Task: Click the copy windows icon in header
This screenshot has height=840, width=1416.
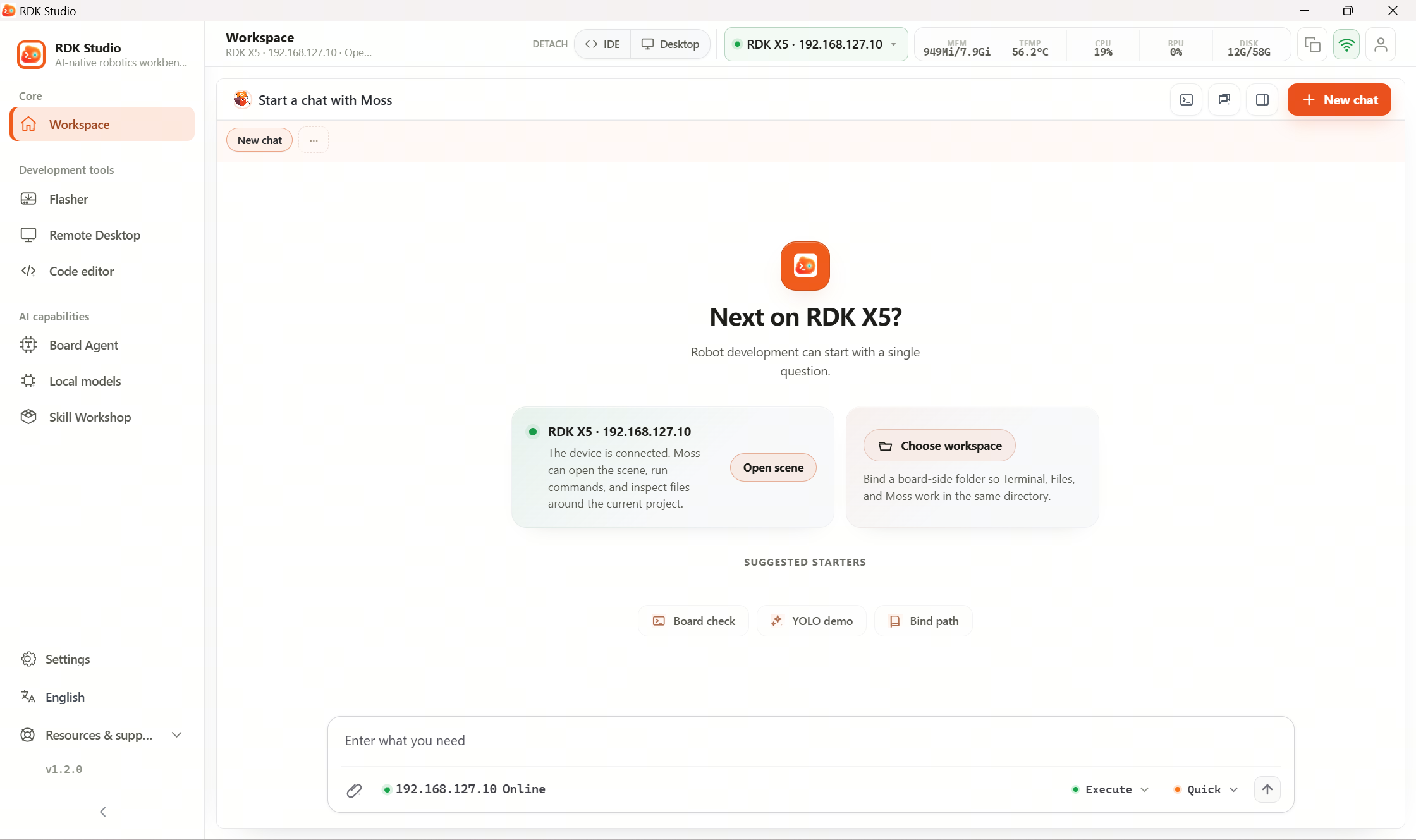Action: tap(1312, 44)
